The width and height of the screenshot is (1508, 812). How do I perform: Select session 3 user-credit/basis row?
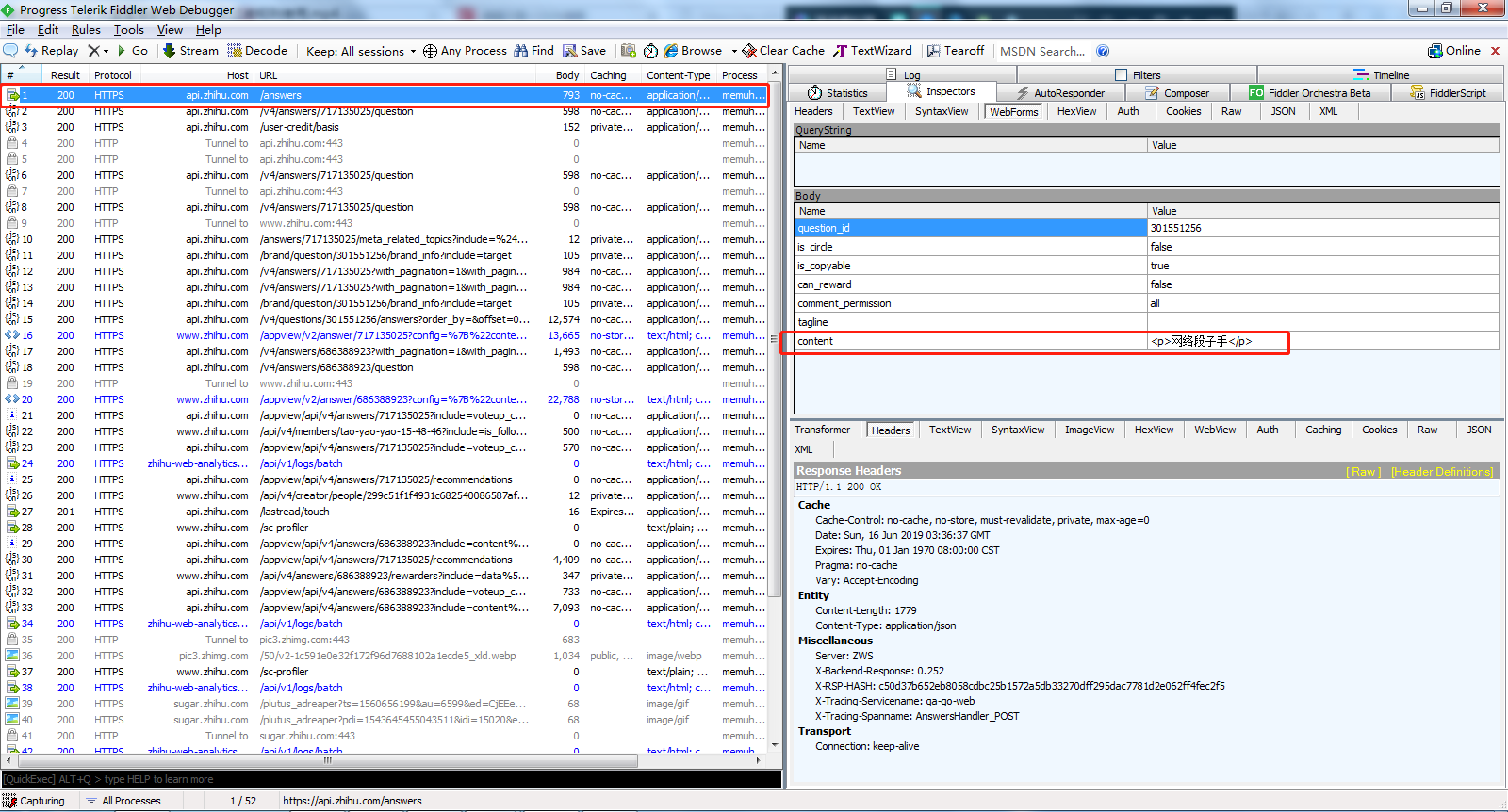pos(385,127)
